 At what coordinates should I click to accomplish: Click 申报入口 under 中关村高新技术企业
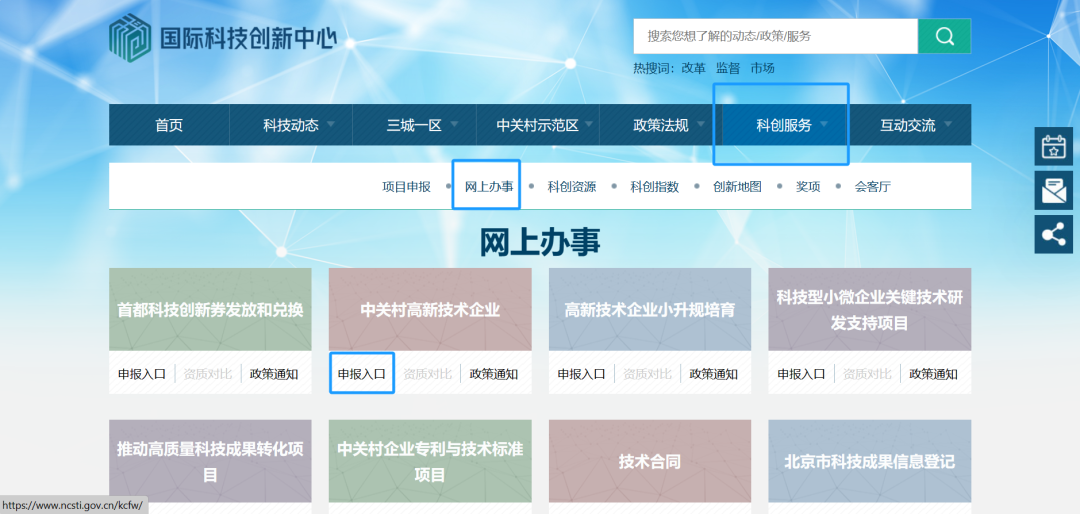[x=362, y=374]
